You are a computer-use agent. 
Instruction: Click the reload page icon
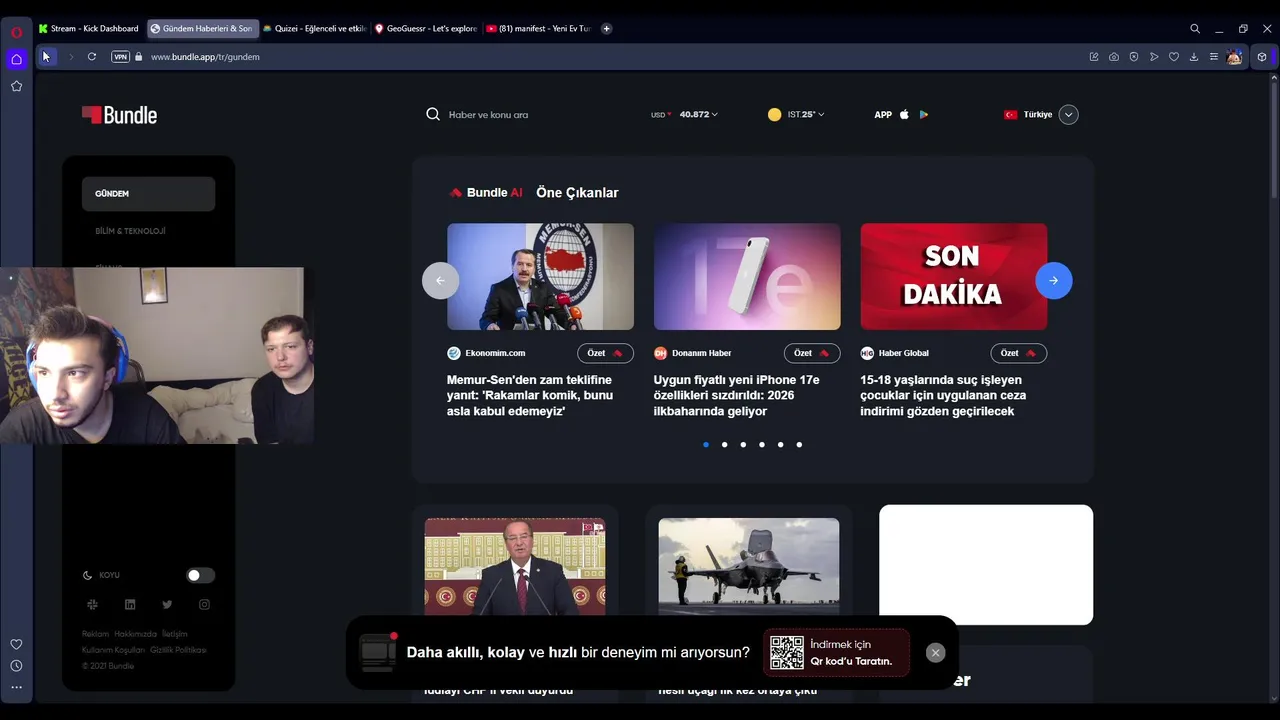(x=92, y=57)
